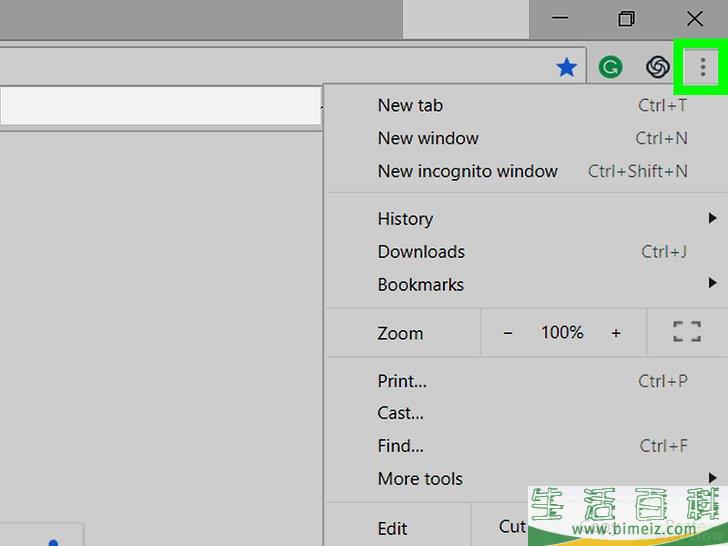728x546 pixels.
Task: Expand the Bookmarks submenu
Action: 420,284
